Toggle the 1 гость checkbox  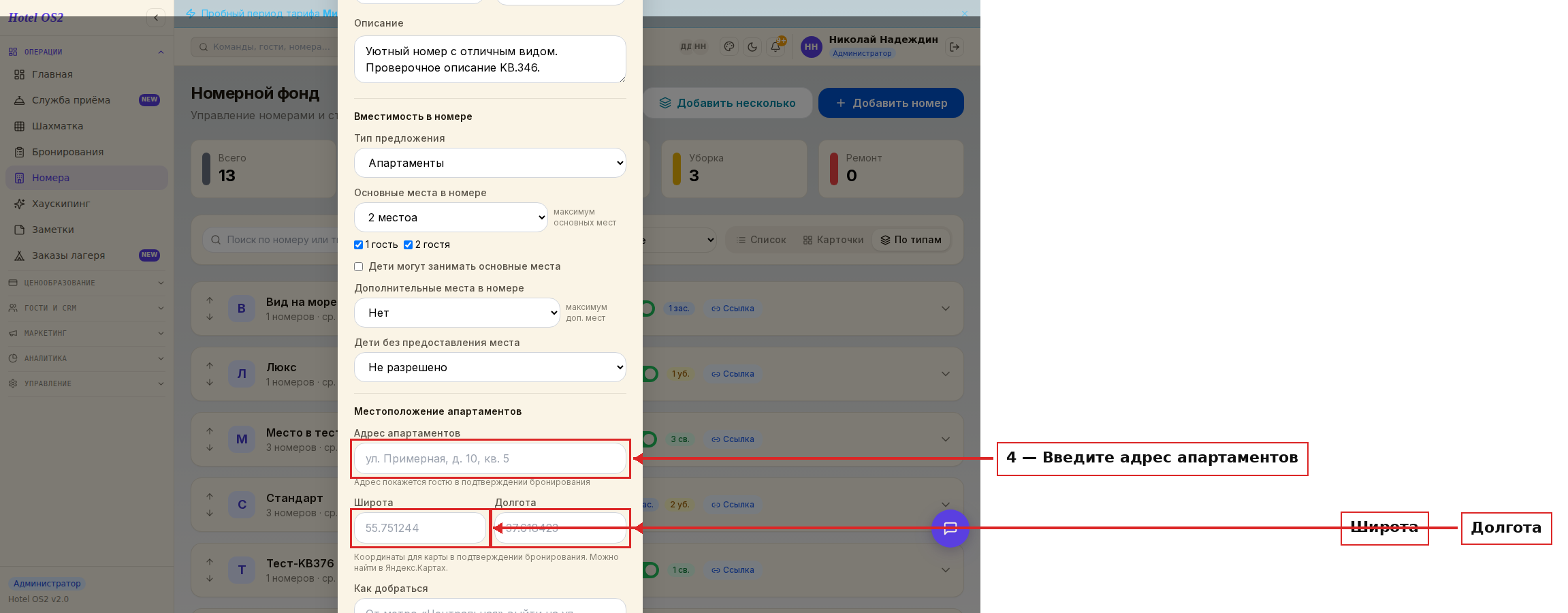(358, 245)
